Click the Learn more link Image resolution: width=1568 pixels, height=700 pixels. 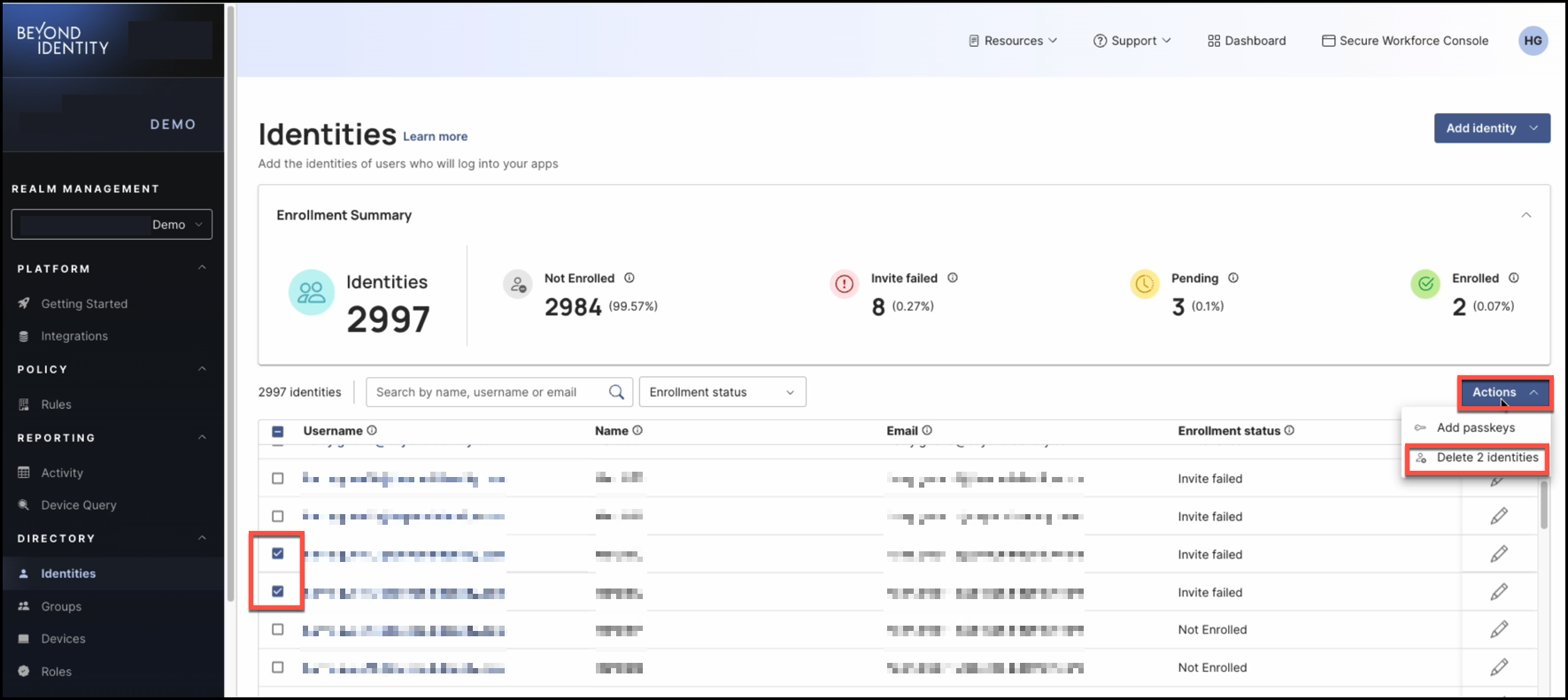[436, 136]
